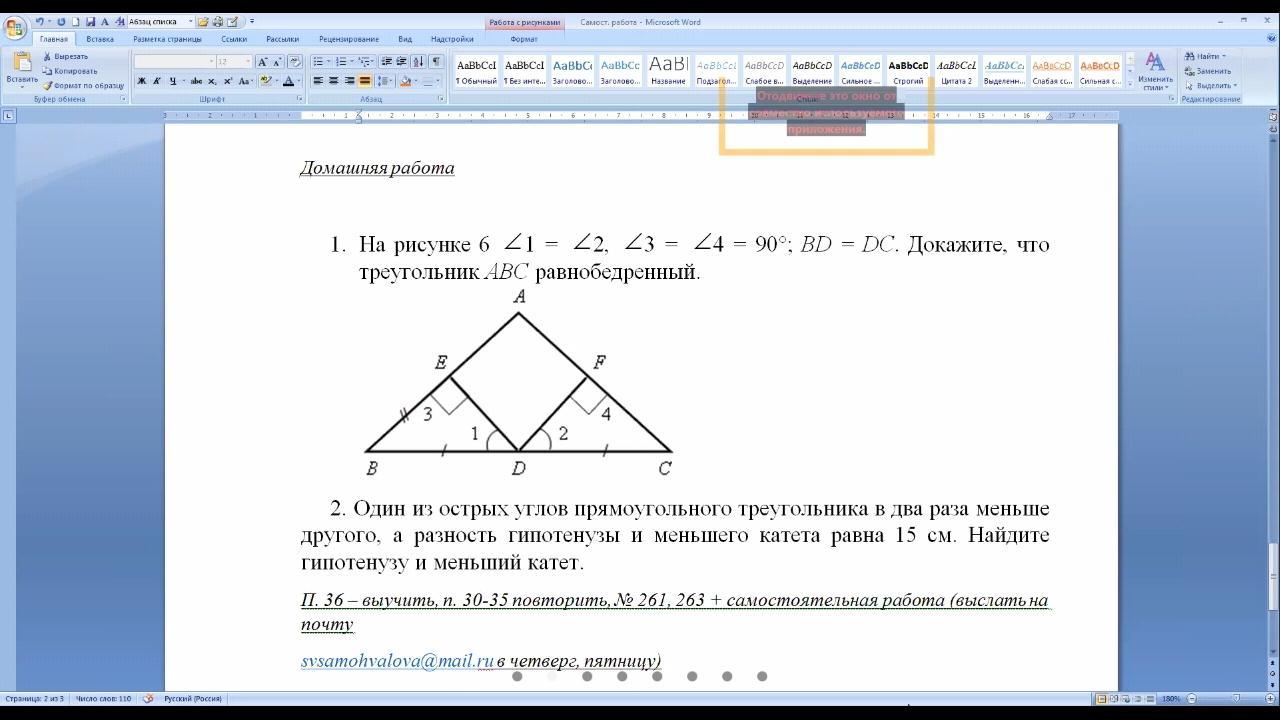
Task: Click the spelling check status icon
Action: click(148, 698)
